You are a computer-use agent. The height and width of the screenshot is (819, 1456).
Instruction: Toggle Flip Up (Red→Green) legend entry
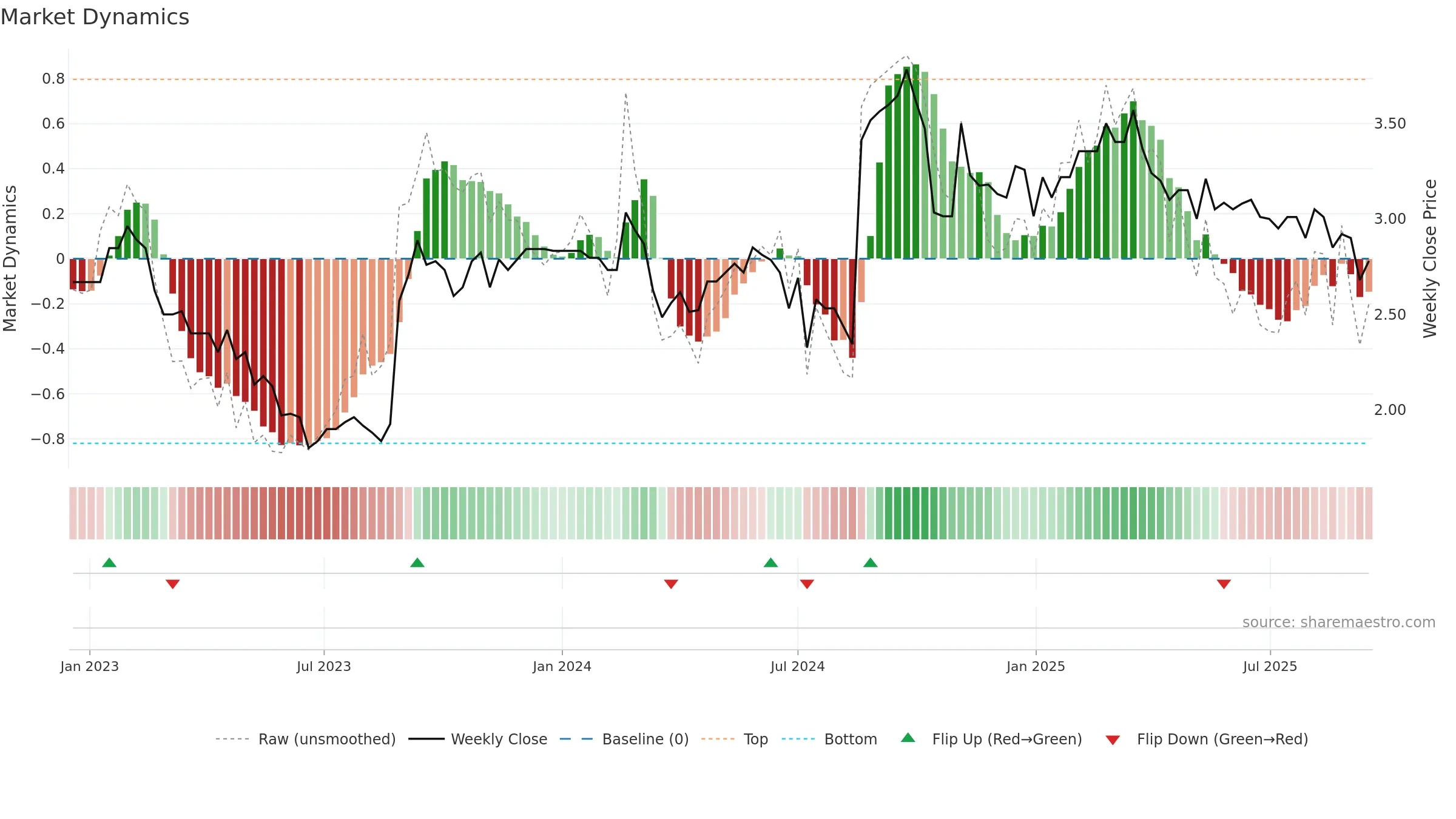(x=991, y=739)
